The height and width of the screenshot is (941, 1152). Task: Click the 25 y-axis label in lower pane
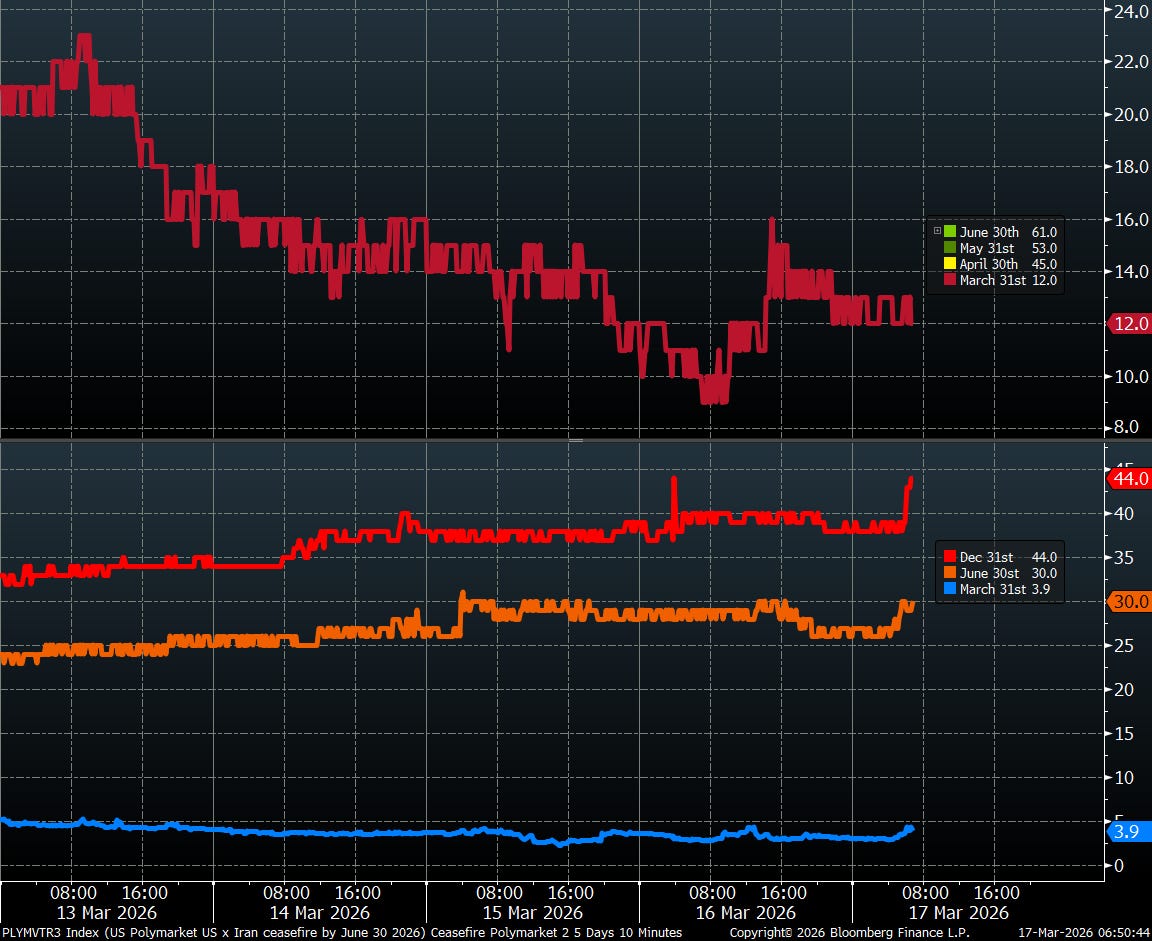coord(1124,645)
